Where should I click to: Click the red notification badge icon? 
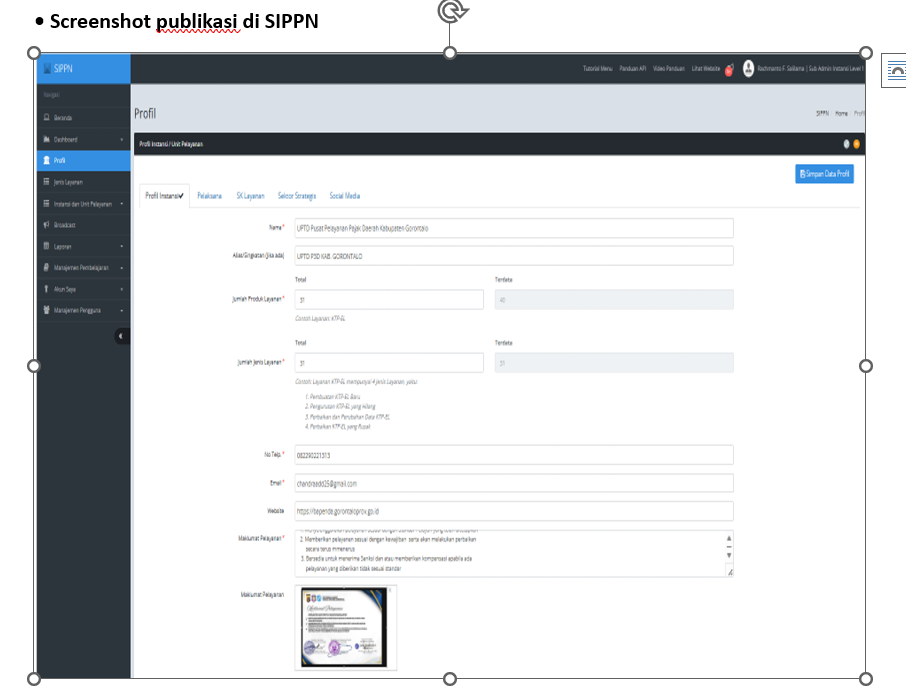[x=729, y=70]
